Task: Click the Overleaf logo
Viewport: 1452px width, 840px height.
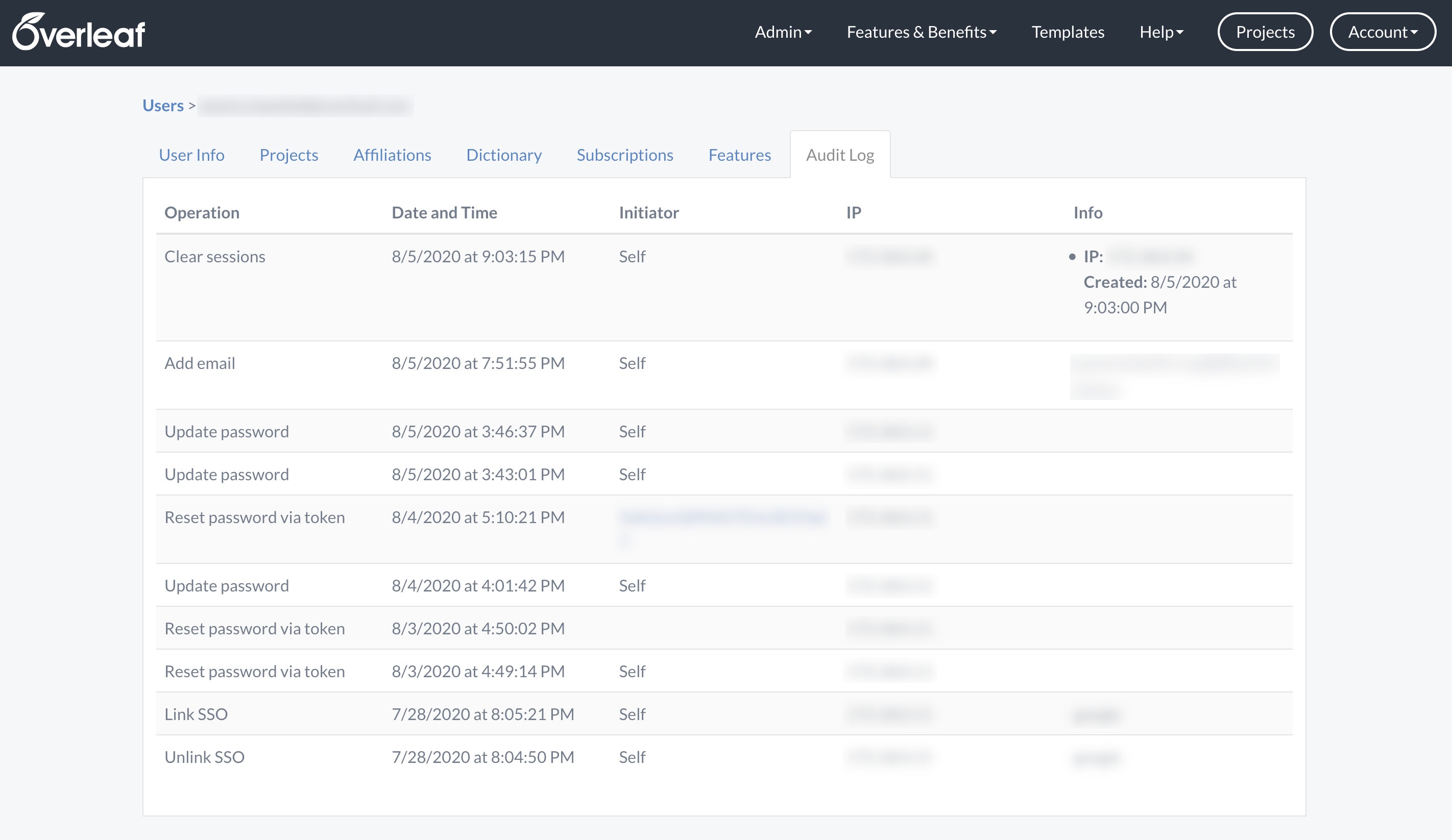Action: (79, 32)
